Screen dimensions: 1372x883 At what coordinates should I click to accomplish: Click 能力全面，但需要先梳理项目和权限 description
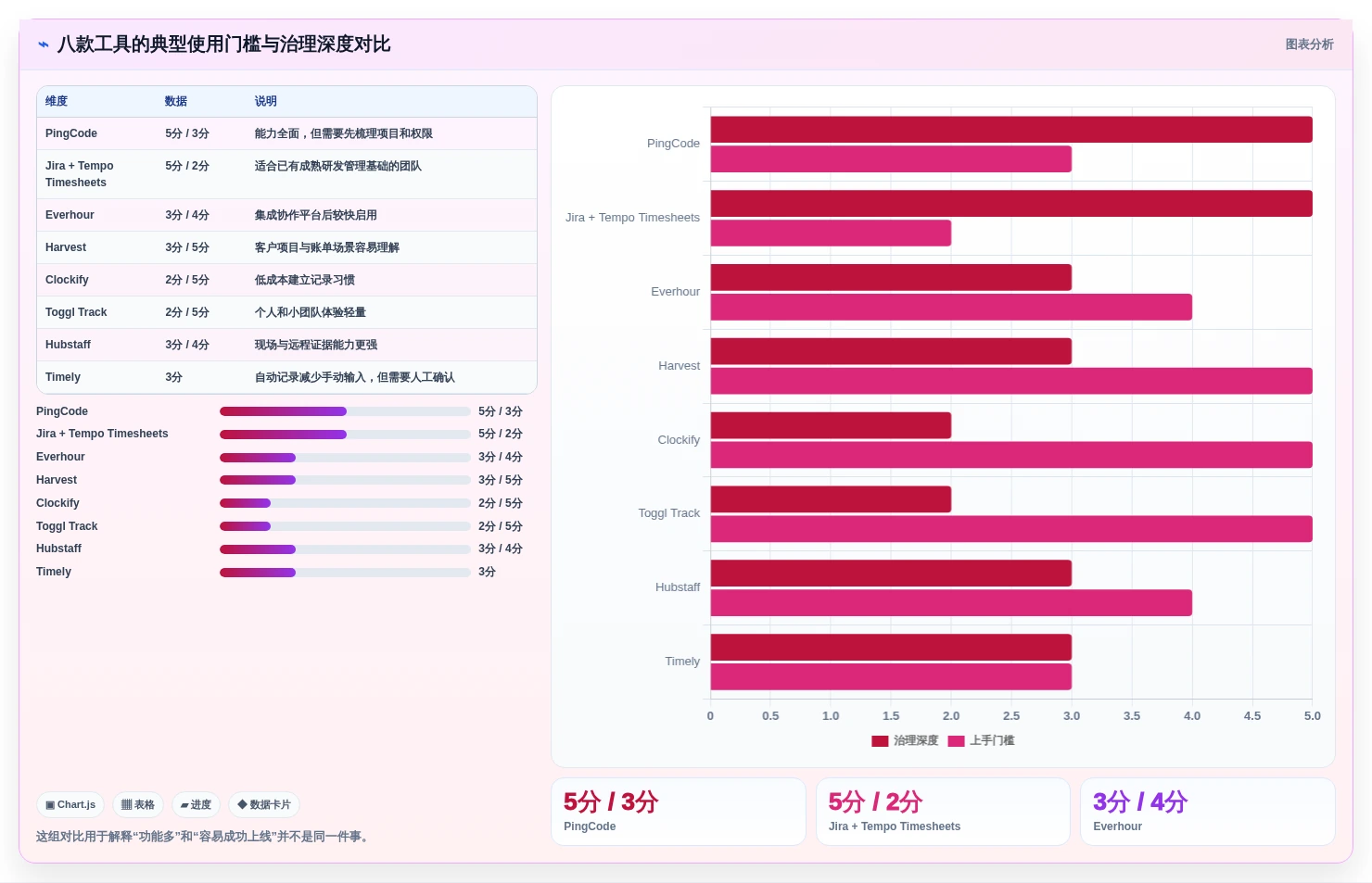point(344,133)
